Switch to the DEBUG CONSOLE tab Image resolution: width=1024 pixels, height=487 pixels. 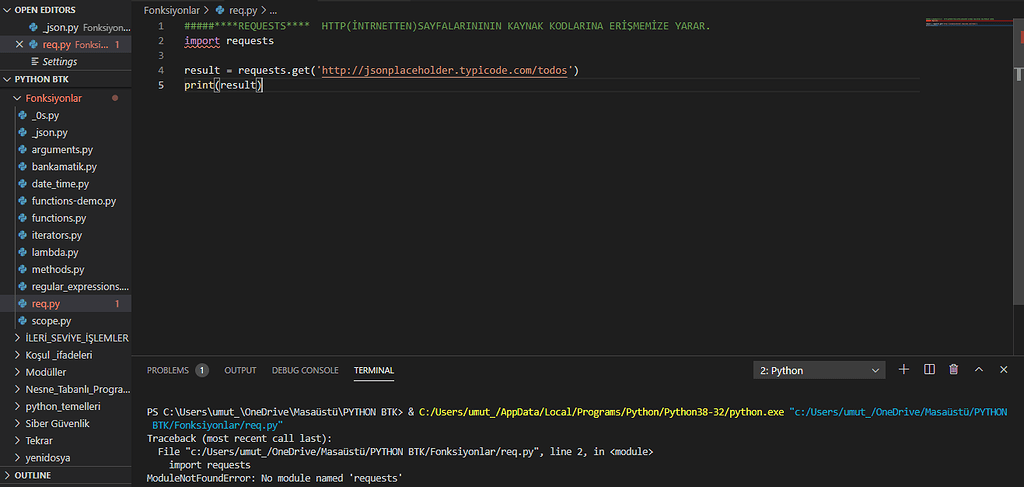pos(305,370)
